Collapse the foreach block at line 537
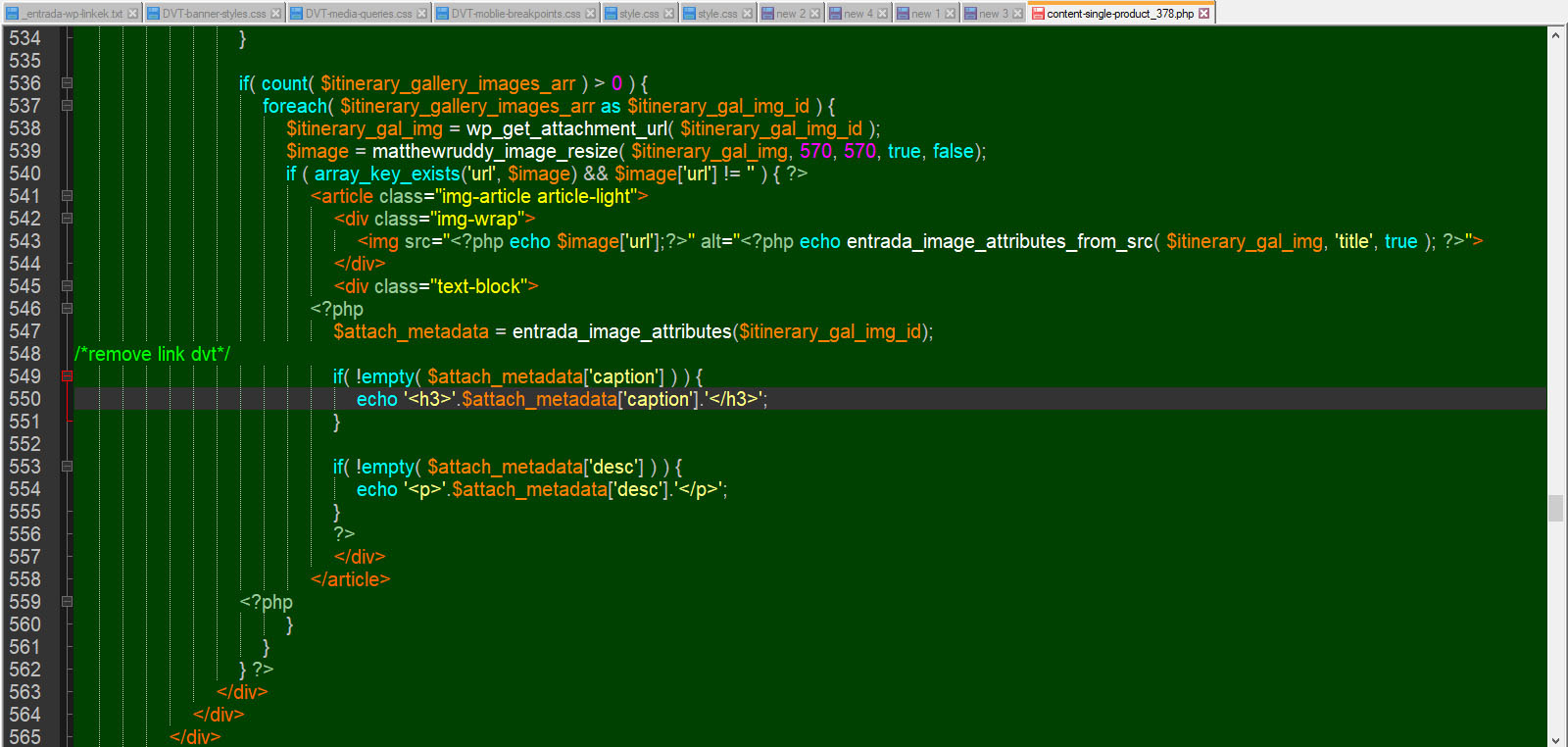The height and width of the screenshot is (747, 1568). [x=67, y=106]
